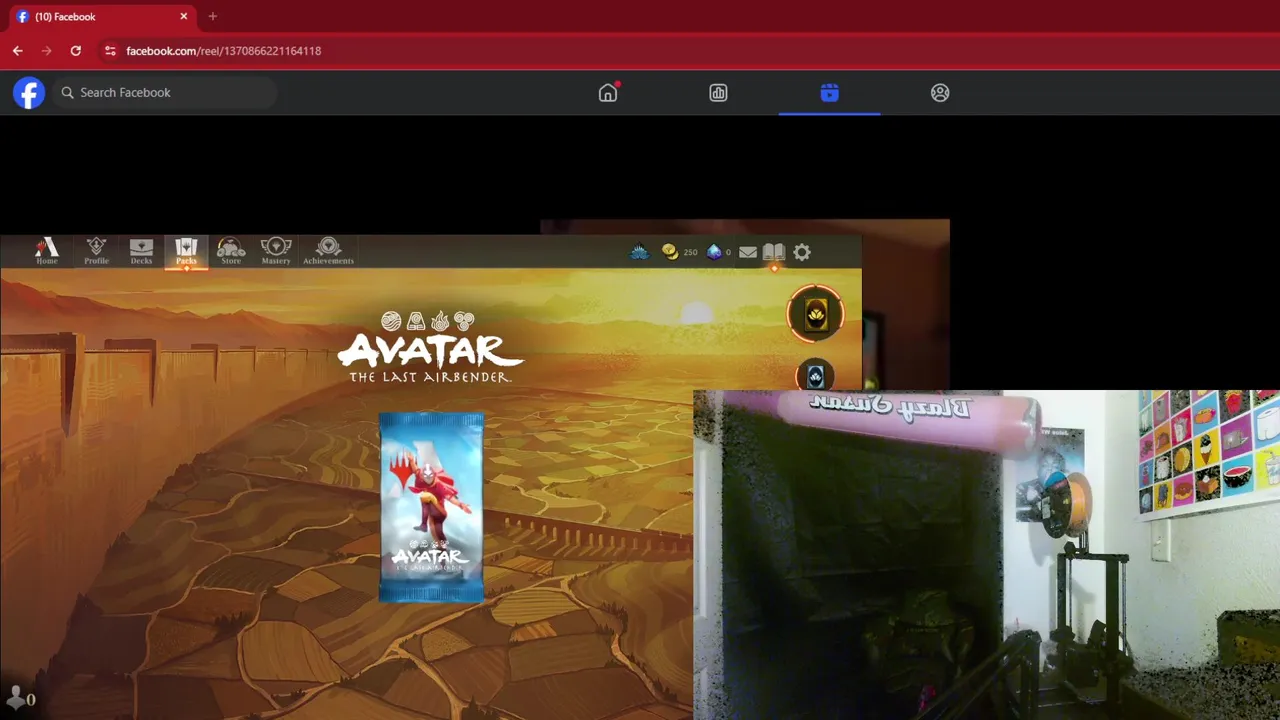Open the dashboard bar-chart icon in Facebook's top bar
The image size is (1280, 720).
click(x=718, y=93)
